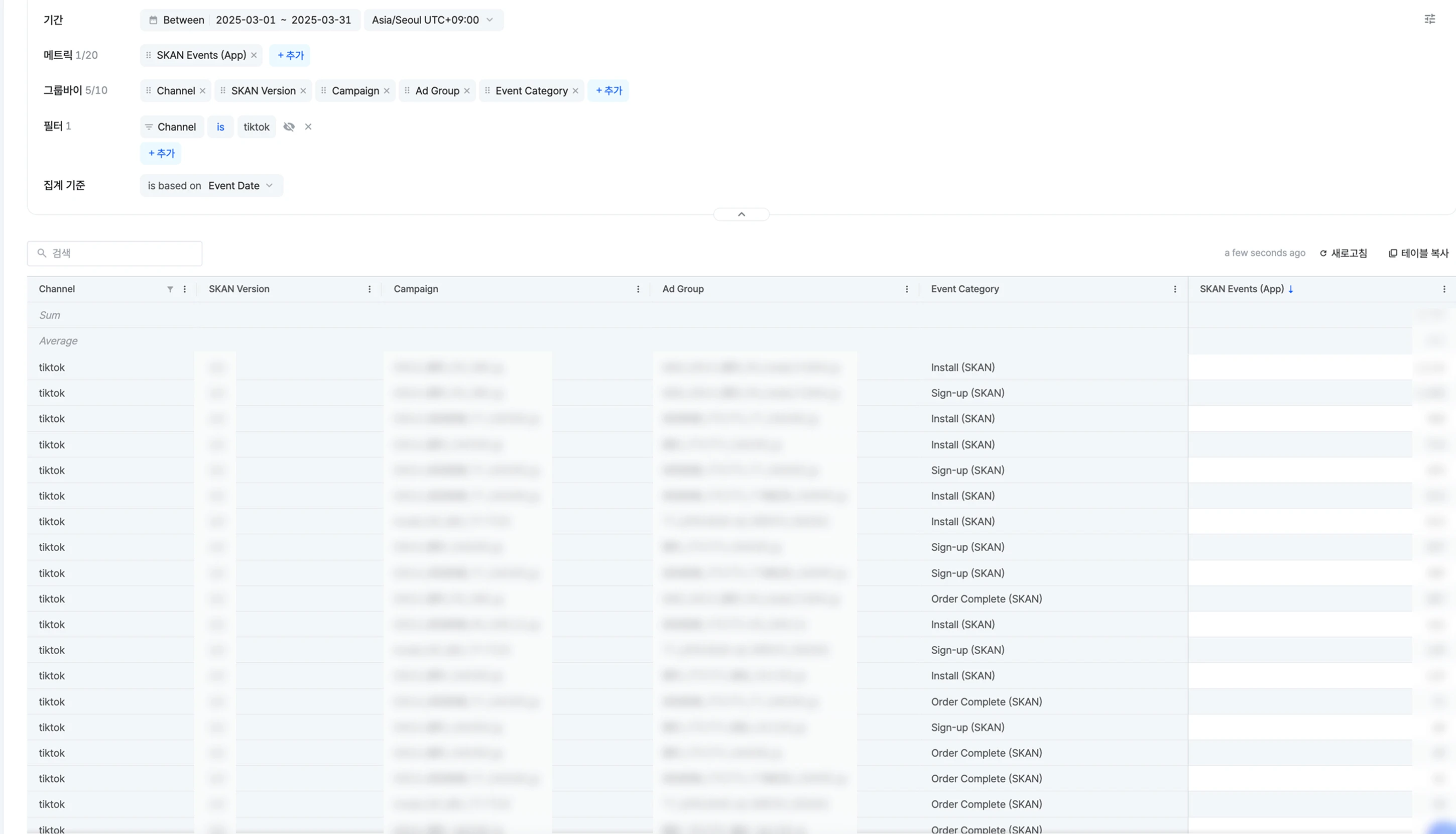
Task: Click 테이블 복사 to copy table
Action: click(x=1418, y=253)
